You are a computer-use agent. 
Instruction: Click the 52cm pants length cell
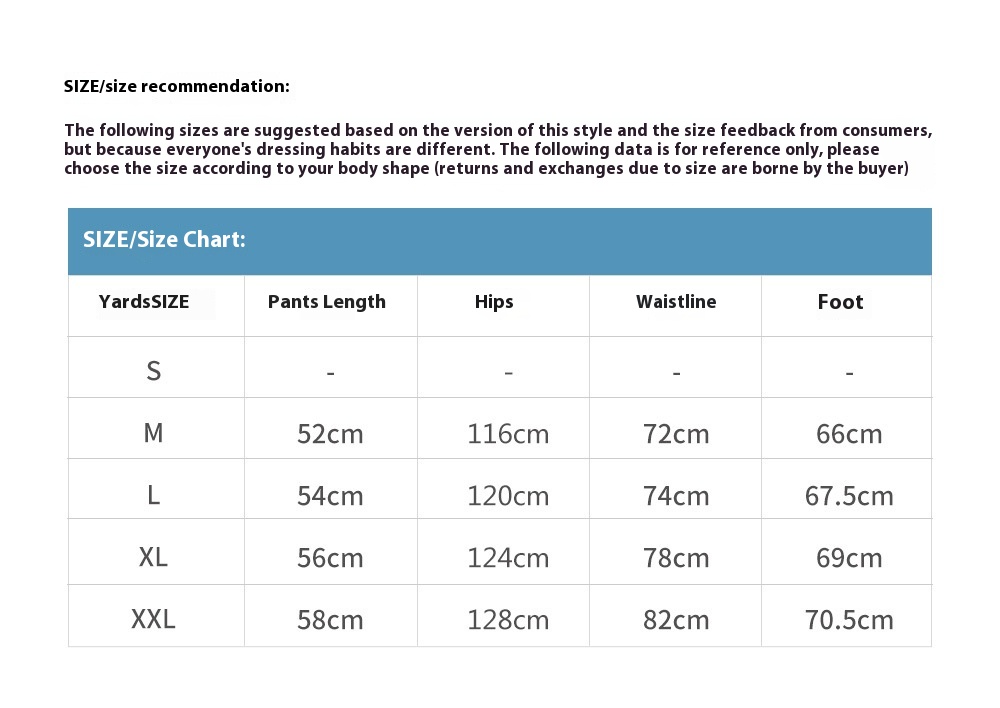pos(330,434)
